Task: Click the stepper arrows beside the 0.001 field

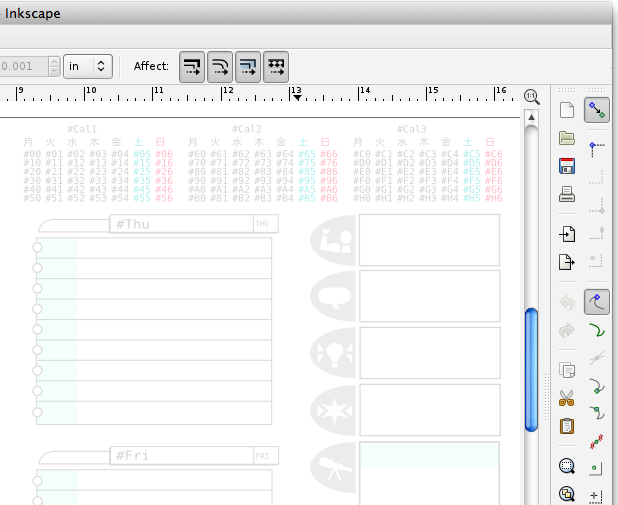Action: point(53,67)
